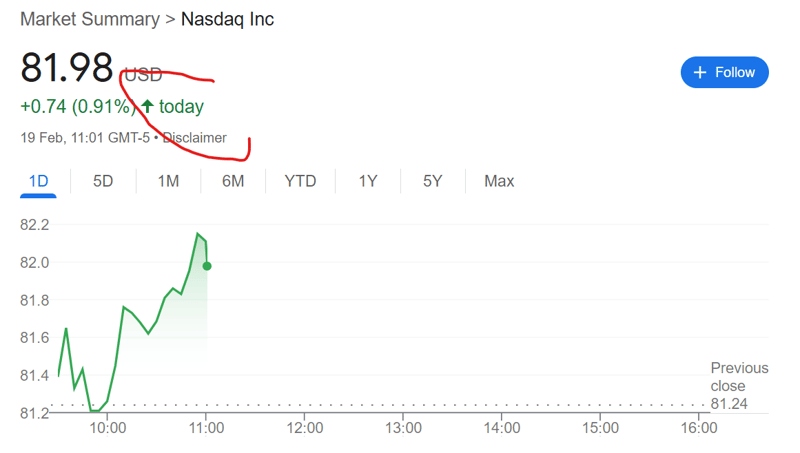Click the Market Summary breadcrumb

click(89, 19)
